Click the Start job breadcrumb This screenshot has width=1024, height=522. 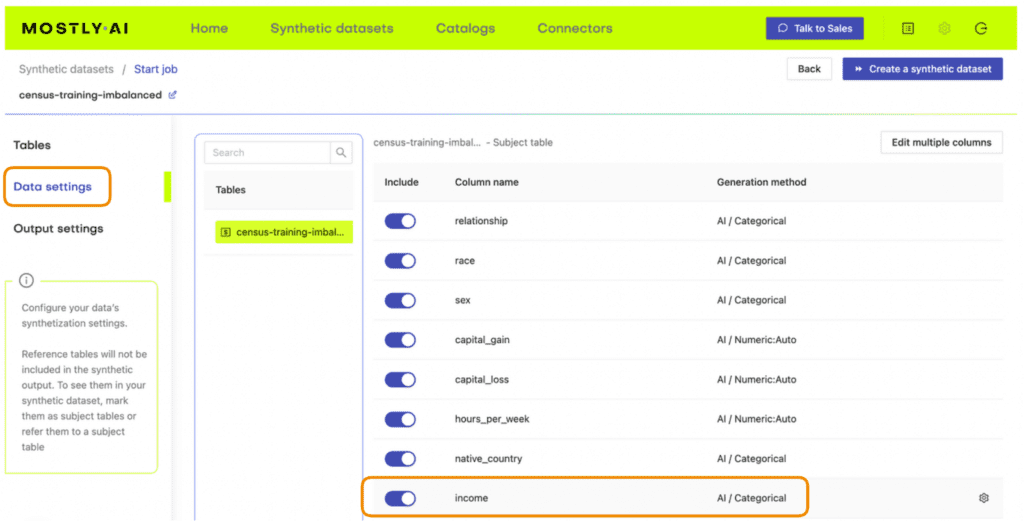coord(155,69)
